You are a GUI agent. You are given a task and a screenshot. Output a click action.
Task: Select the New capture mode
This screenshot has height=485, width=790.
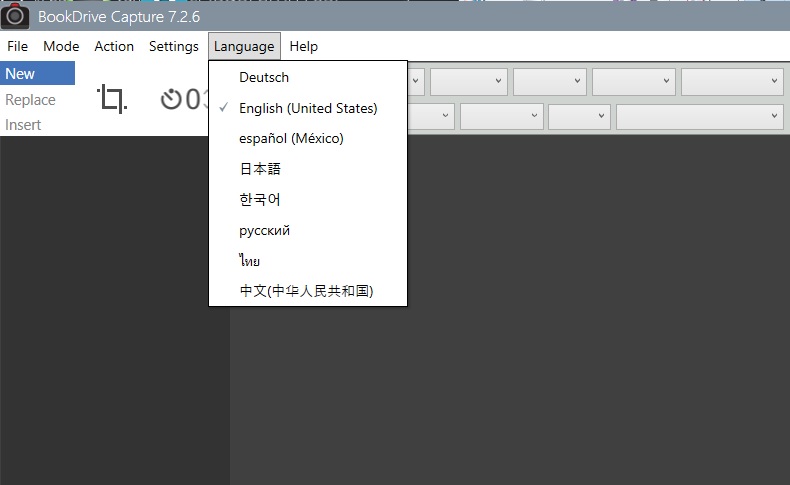pos(37,74)
